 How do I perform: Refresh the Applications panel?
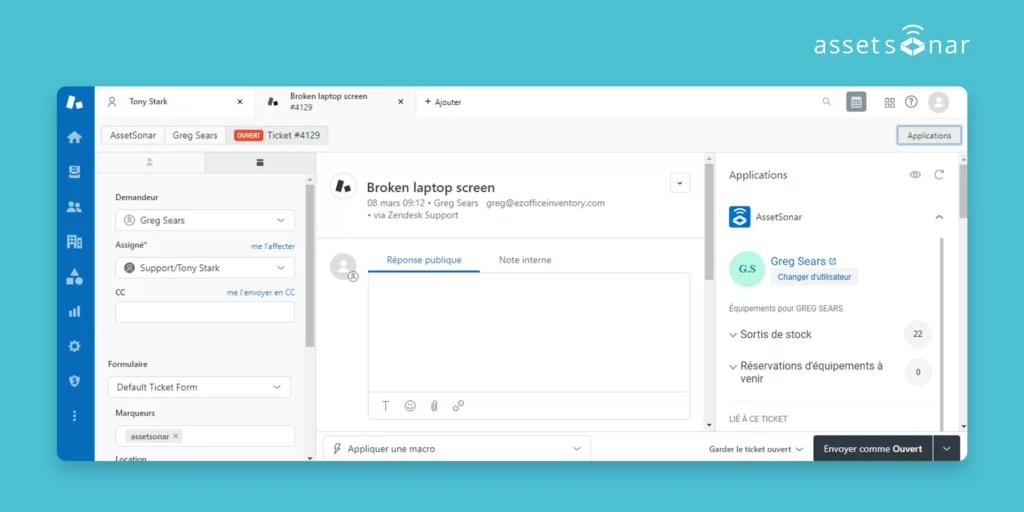[x=938, y=175]
